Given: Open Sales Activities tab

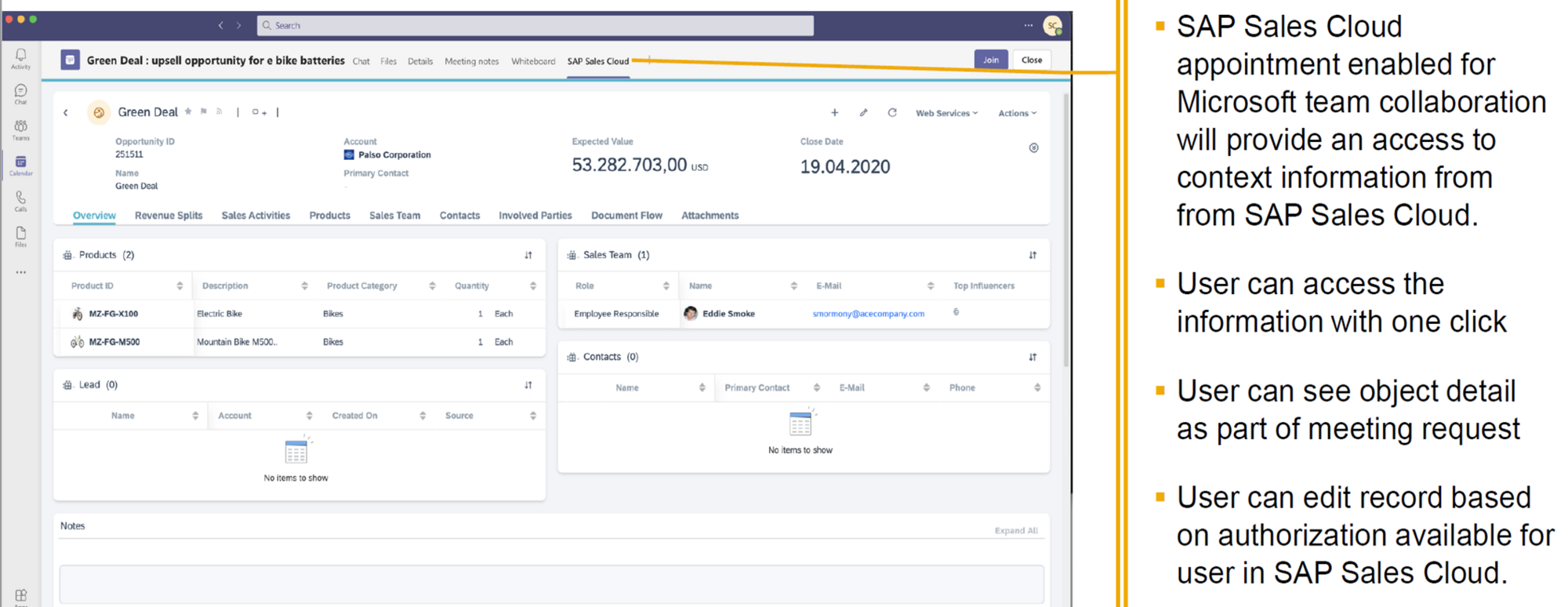Looking at the screenshot, I should (256, 216).
